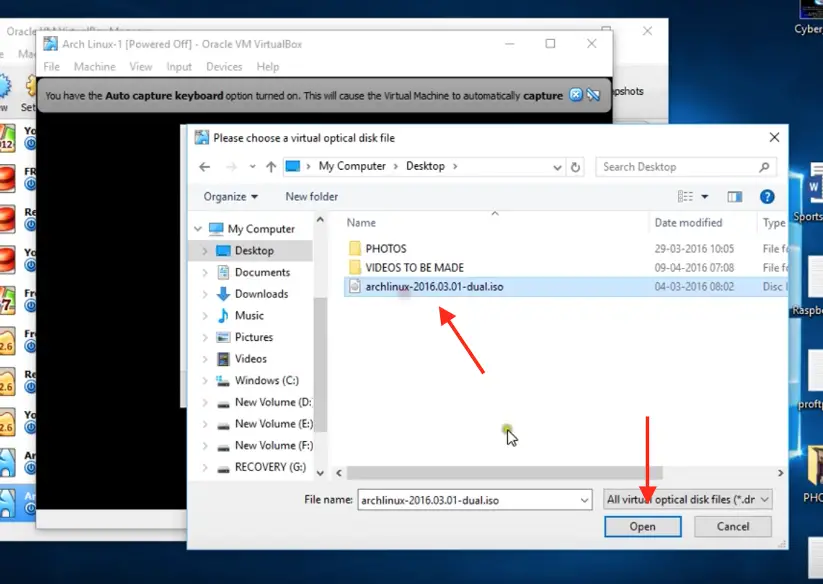Select the VIDEOS TO BE MADE folder
The width and height of the screenshot is (823, 584).
click(415, 268)
